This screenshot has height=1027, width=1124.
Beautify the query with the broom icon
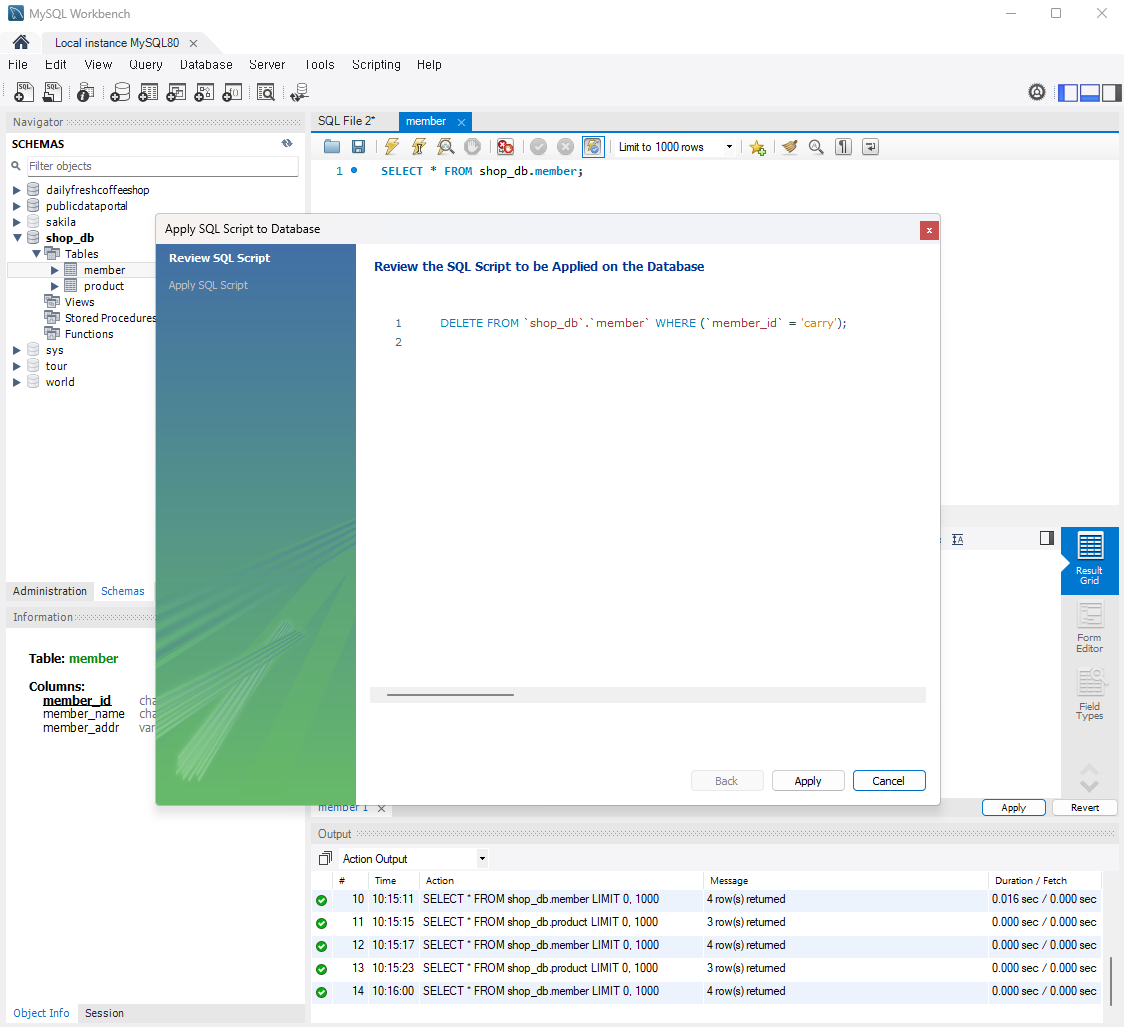tap(789, 147)
